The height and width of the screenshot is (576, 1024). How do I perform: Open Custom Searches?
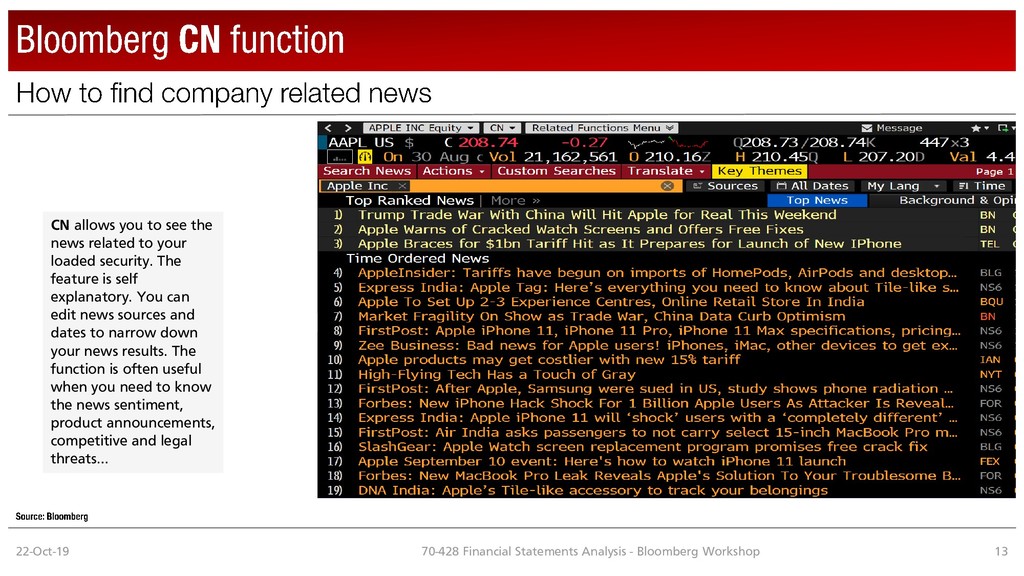pyautogui.click(x=556, y=171)
